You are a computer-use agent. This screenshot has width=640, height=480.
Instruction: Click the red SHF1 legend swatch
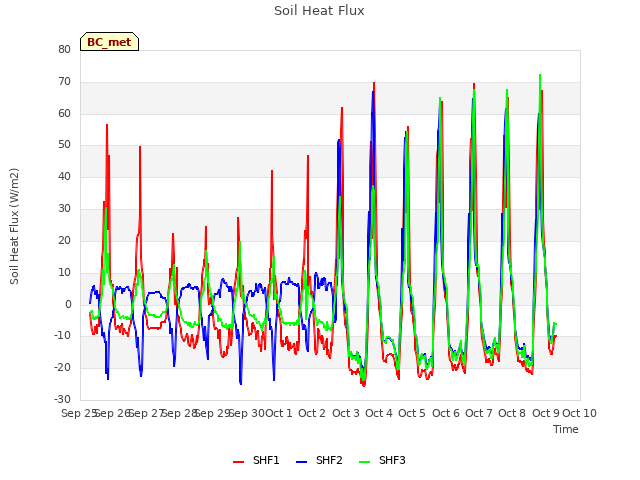point(238,462)
